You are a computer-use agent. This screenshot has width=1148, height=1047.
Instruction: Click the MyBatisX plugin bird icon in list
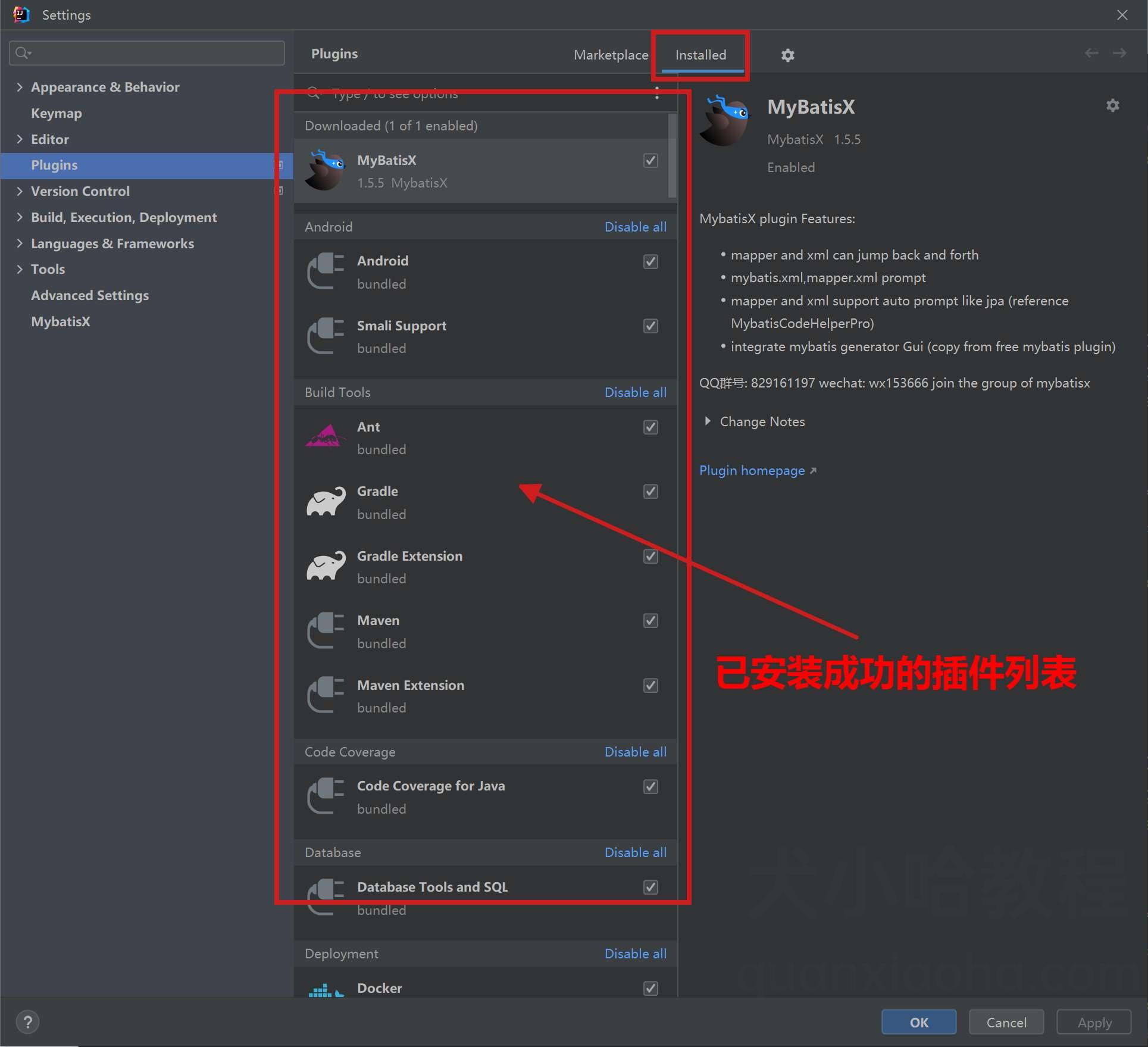click(325, 170)
